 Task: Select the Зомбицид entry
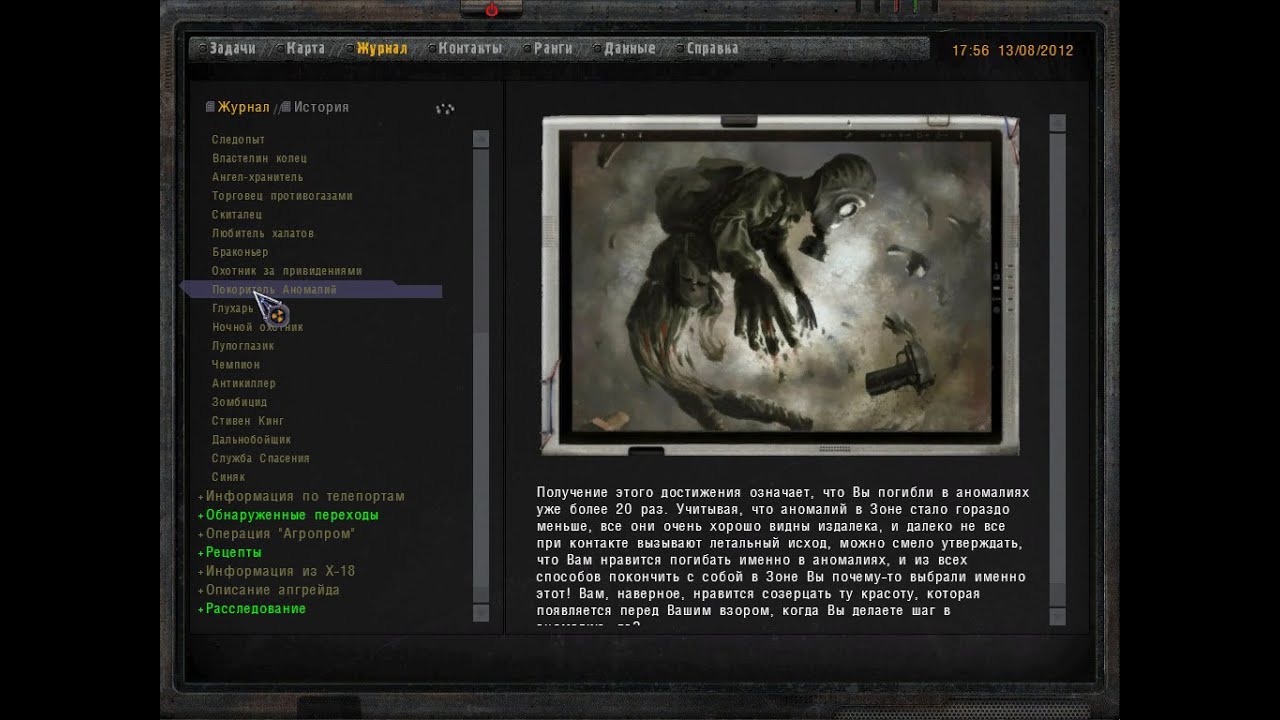coord(239,402)
